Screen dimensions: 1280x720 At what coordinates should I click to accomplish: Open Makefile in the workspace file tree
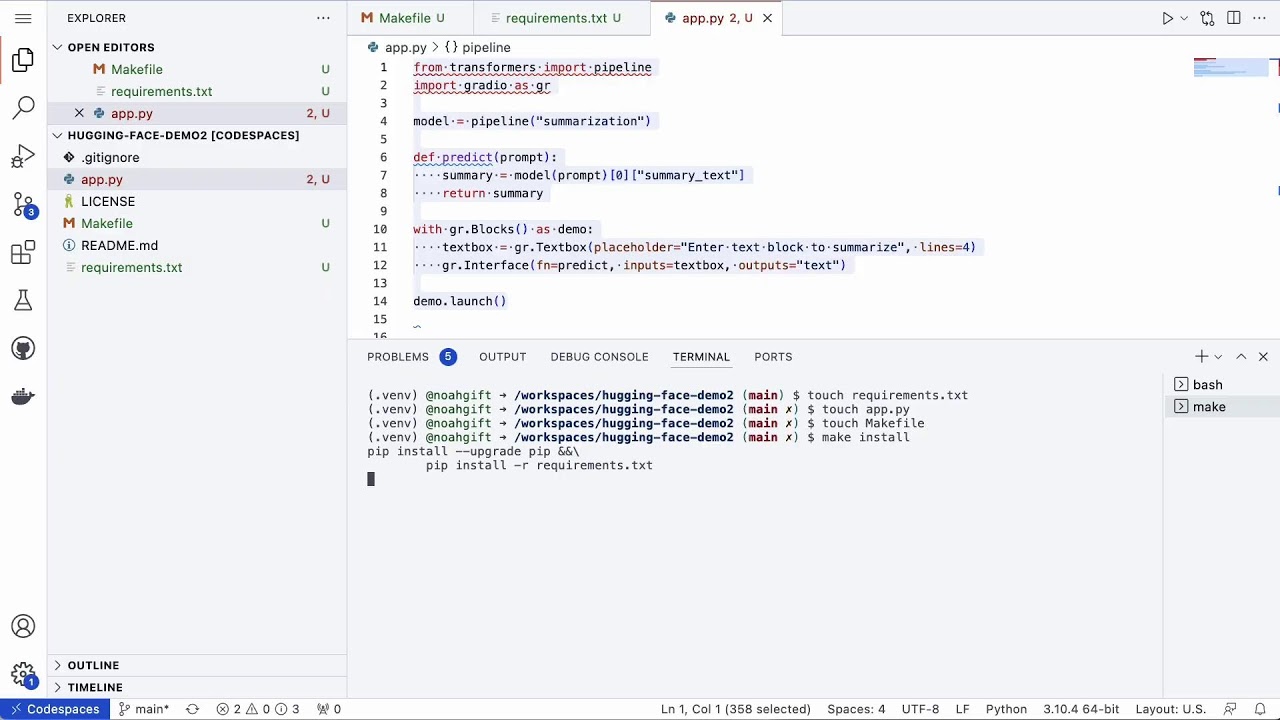click(x=197, y=223)
